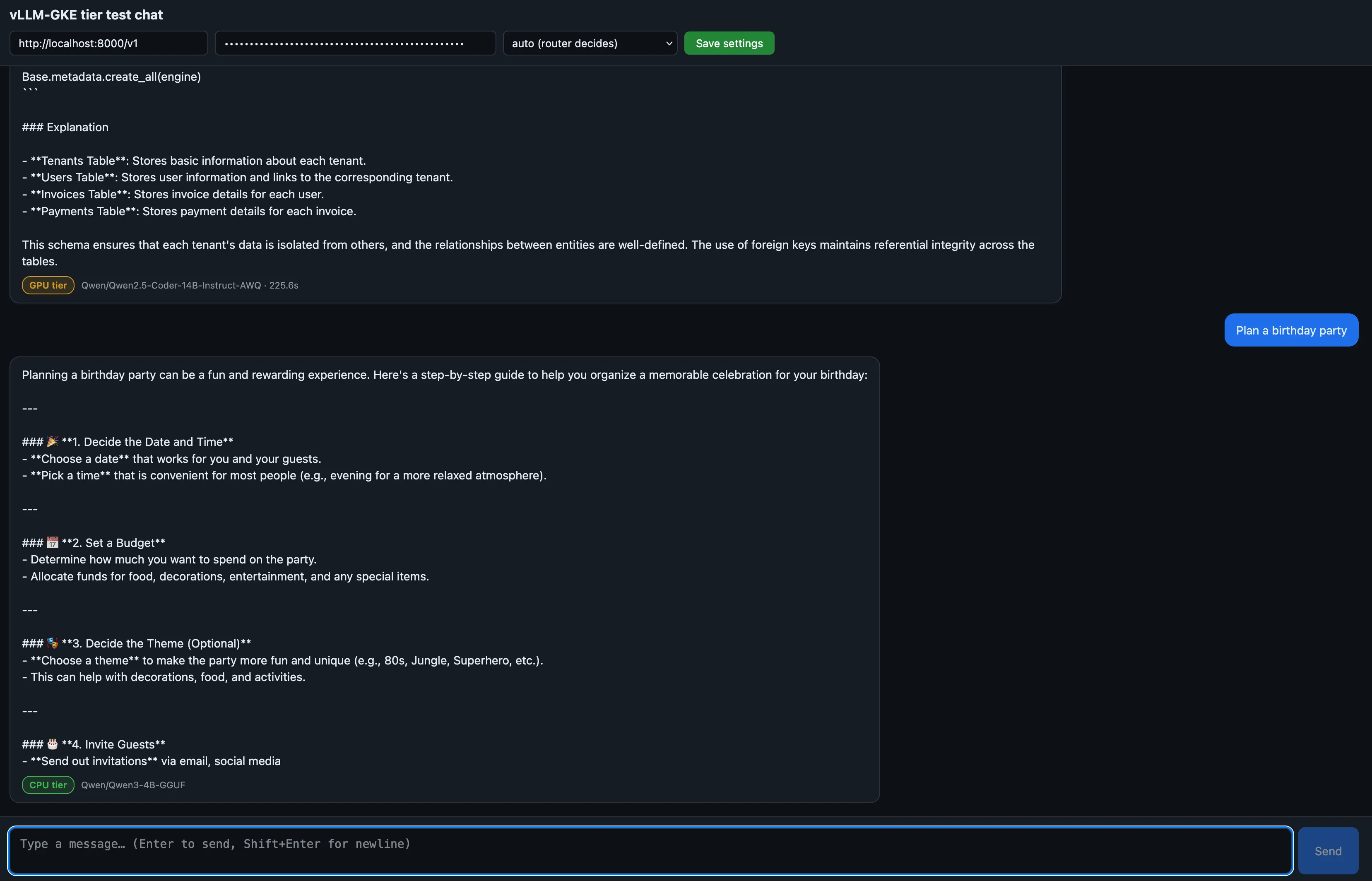Screen dimensions: 1372x881
Task: Click the 'This can help with decorations' line
Action: 164,677
